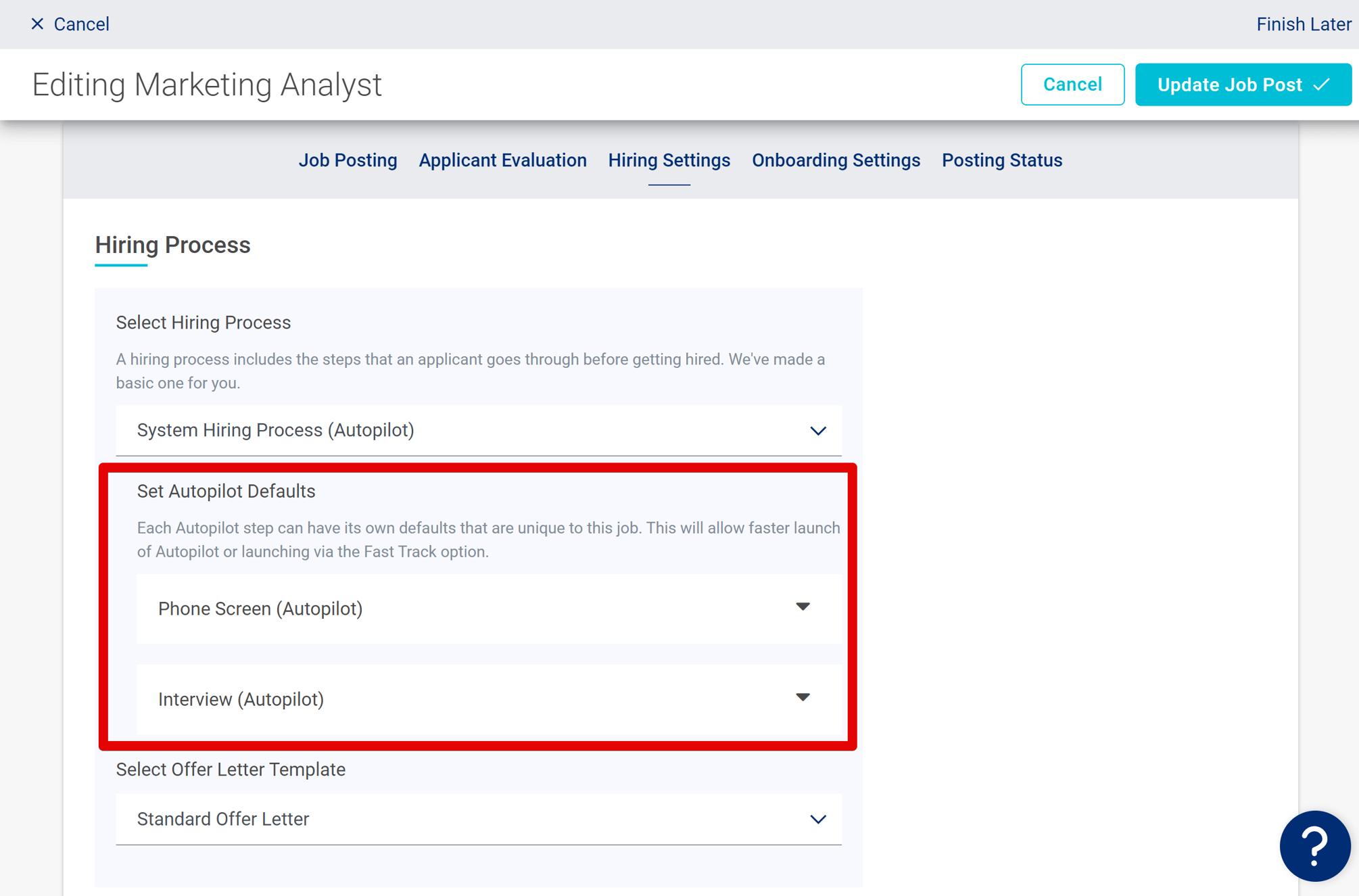Open the Applicant Evaluation tab
This screenshot has width=1359, height=896.
[x=502, y=160]
